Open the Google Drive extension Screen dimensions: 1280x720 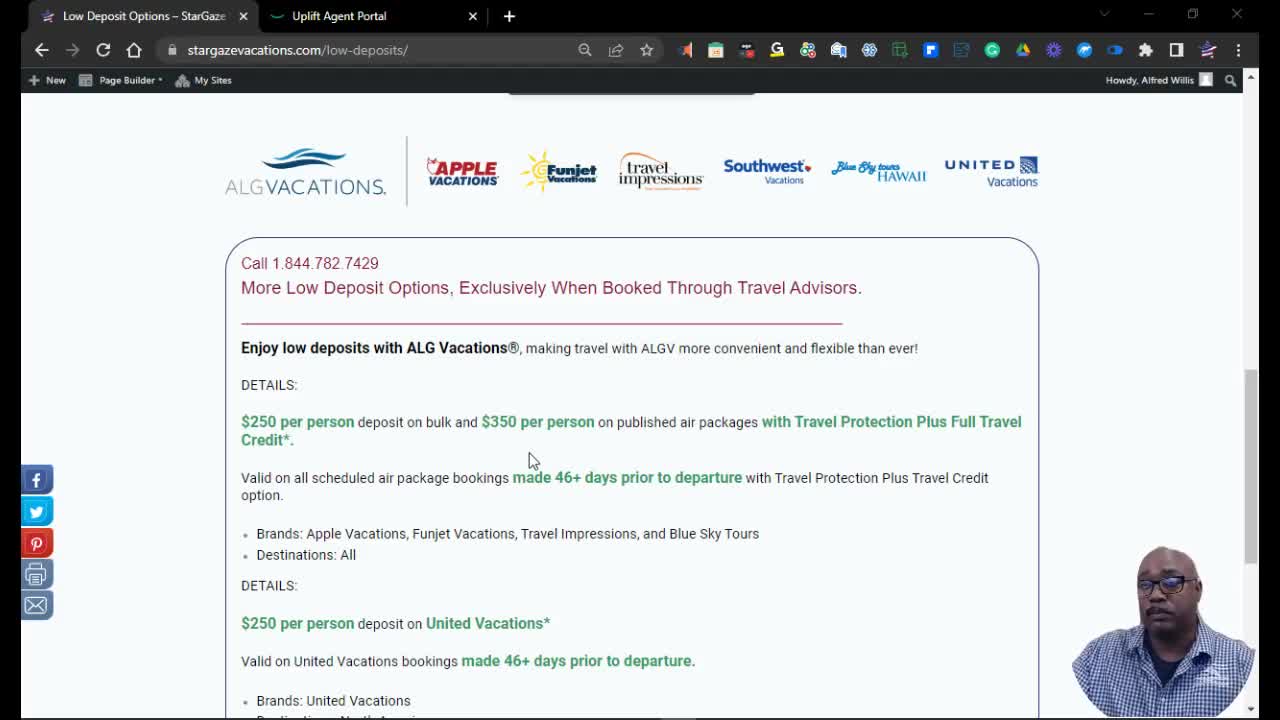coord(1023,50)
